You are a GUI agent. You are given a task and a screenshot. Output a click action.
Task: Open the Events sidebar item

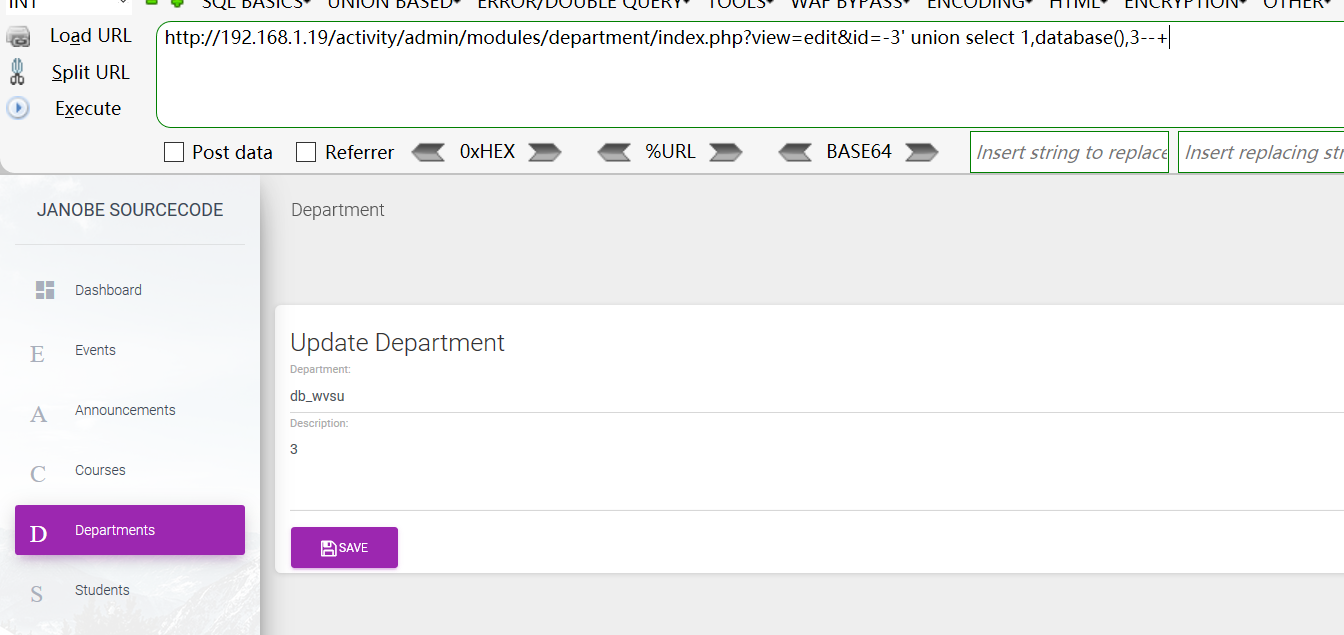pyautogui.click(x=130, y=350)
